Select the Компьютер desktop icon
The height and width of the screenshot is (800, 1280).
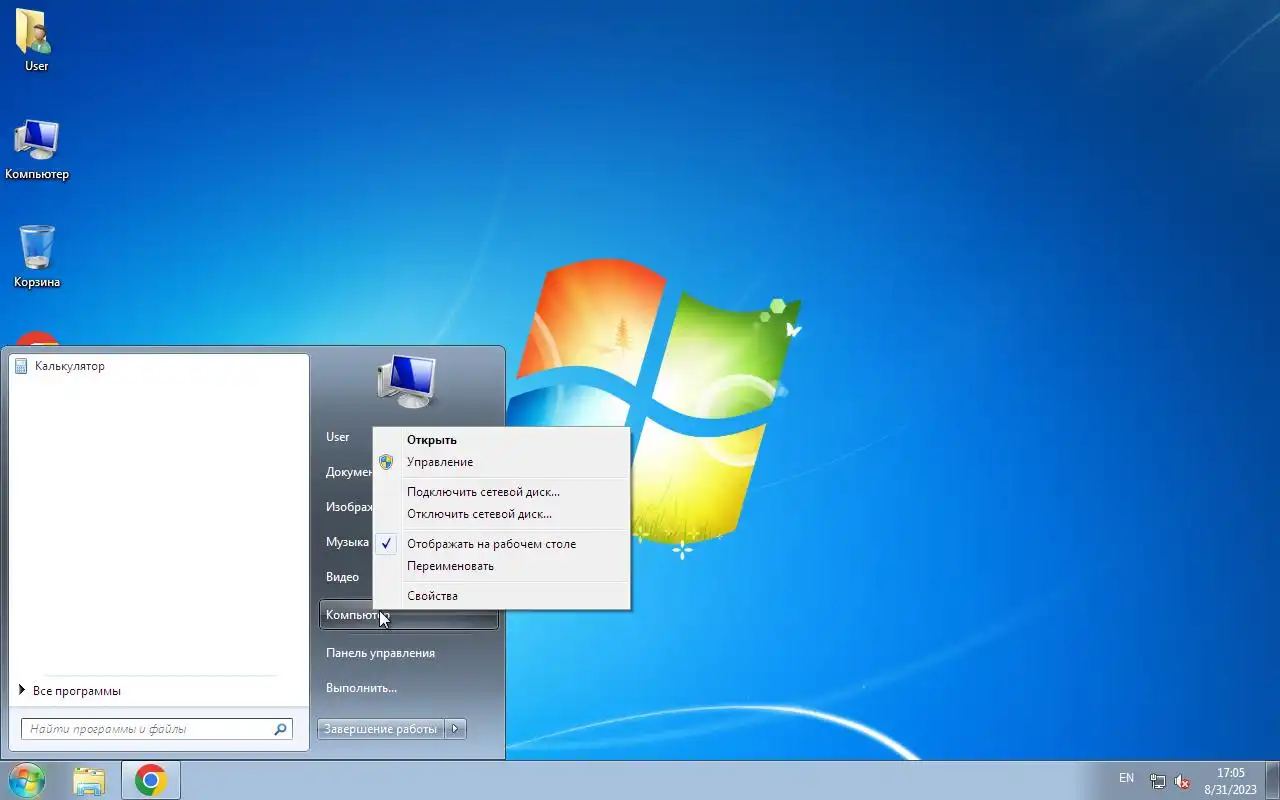(36, 150)
